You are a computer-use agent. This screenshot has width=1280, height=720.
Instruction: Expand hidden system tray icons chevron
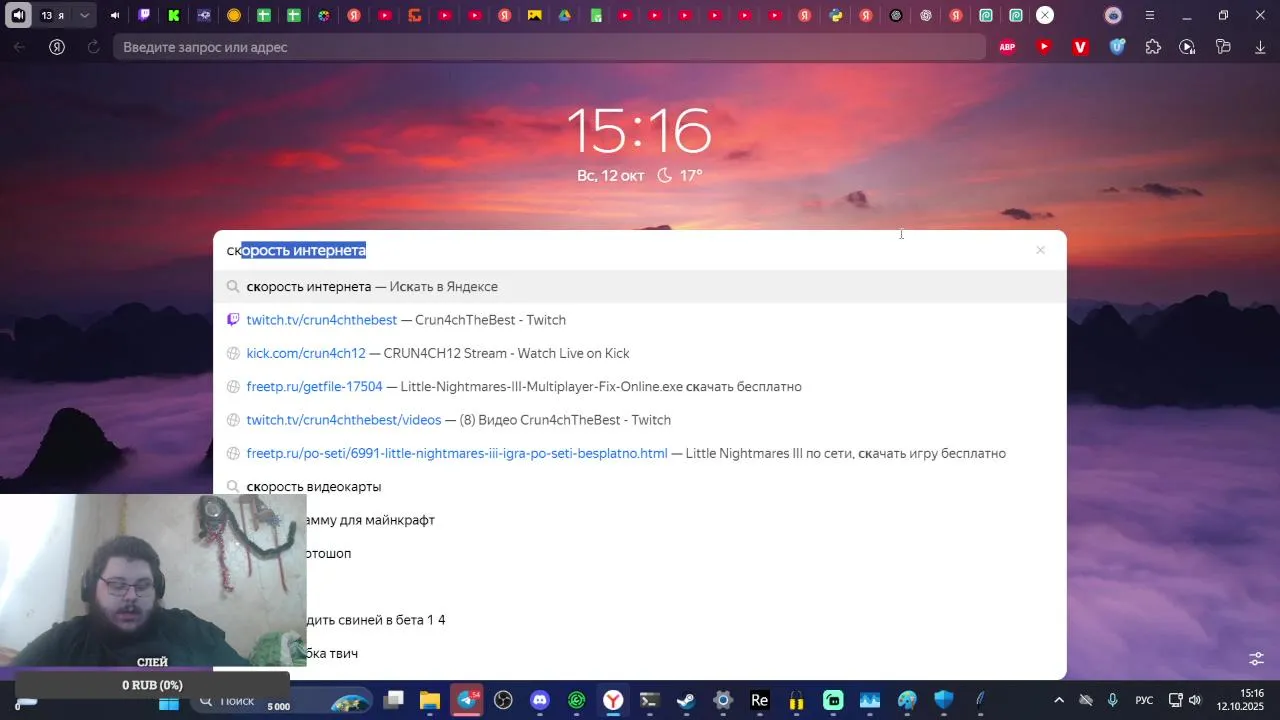1059,700
